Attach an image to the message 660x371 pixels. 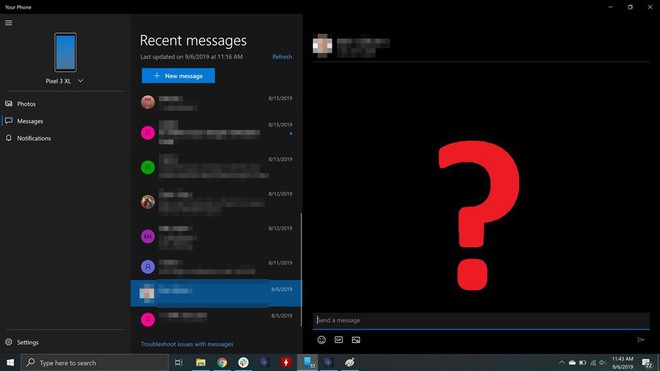(356, 340)
